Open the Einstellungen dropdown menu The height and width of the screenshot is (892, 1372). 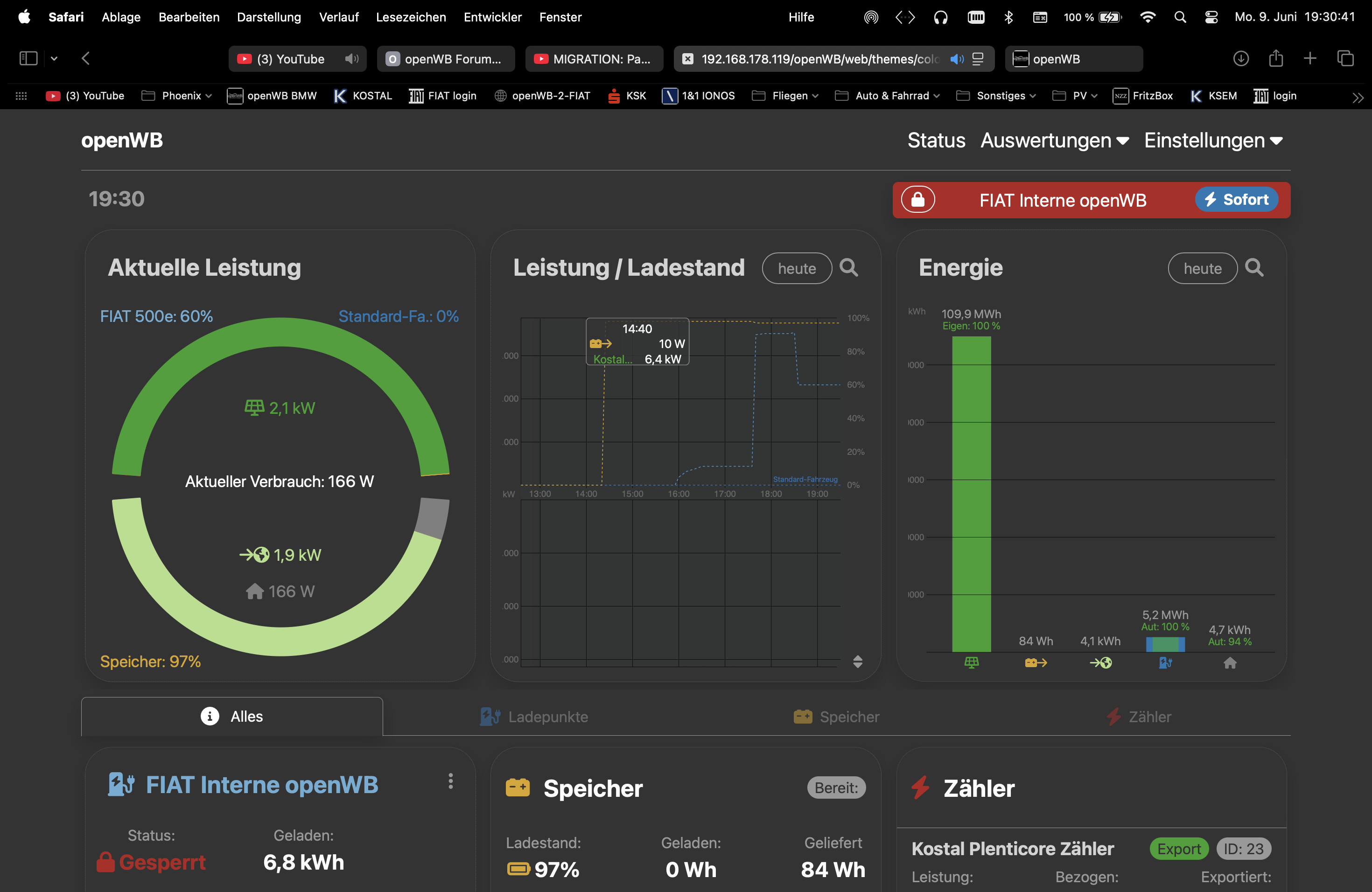pos(1213,140)
